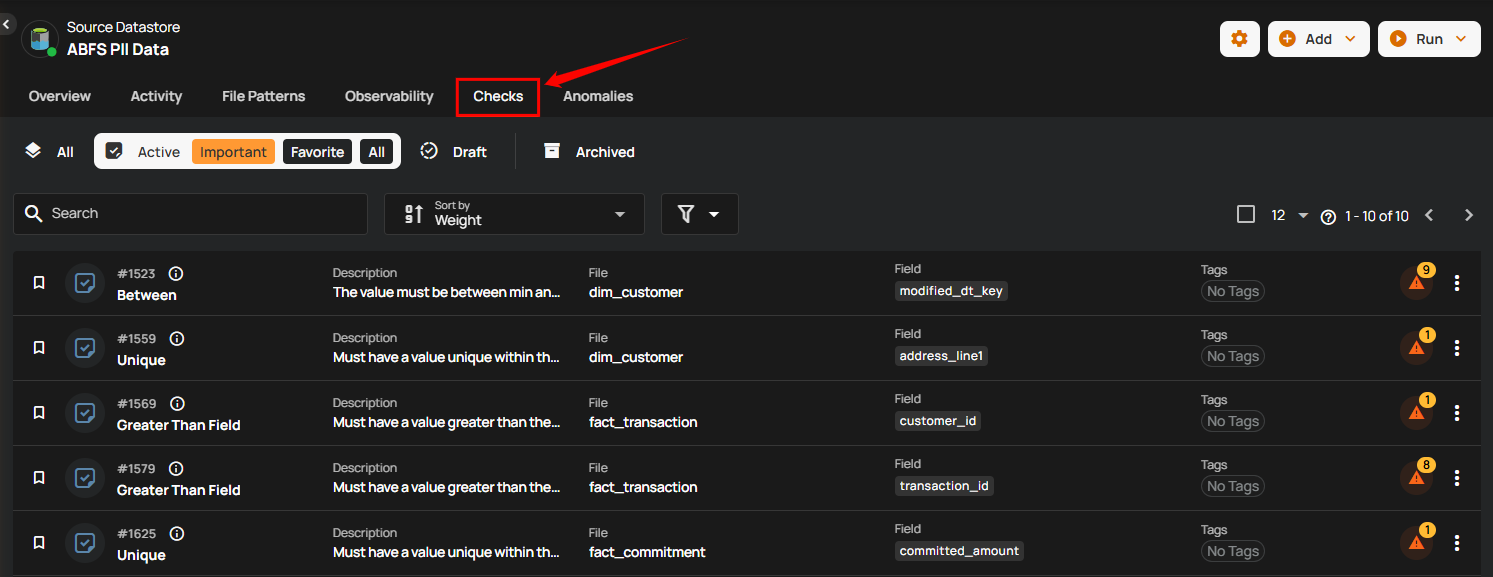Bookmark check #1523 Between
1493x577 pixels.
[39, 283]
